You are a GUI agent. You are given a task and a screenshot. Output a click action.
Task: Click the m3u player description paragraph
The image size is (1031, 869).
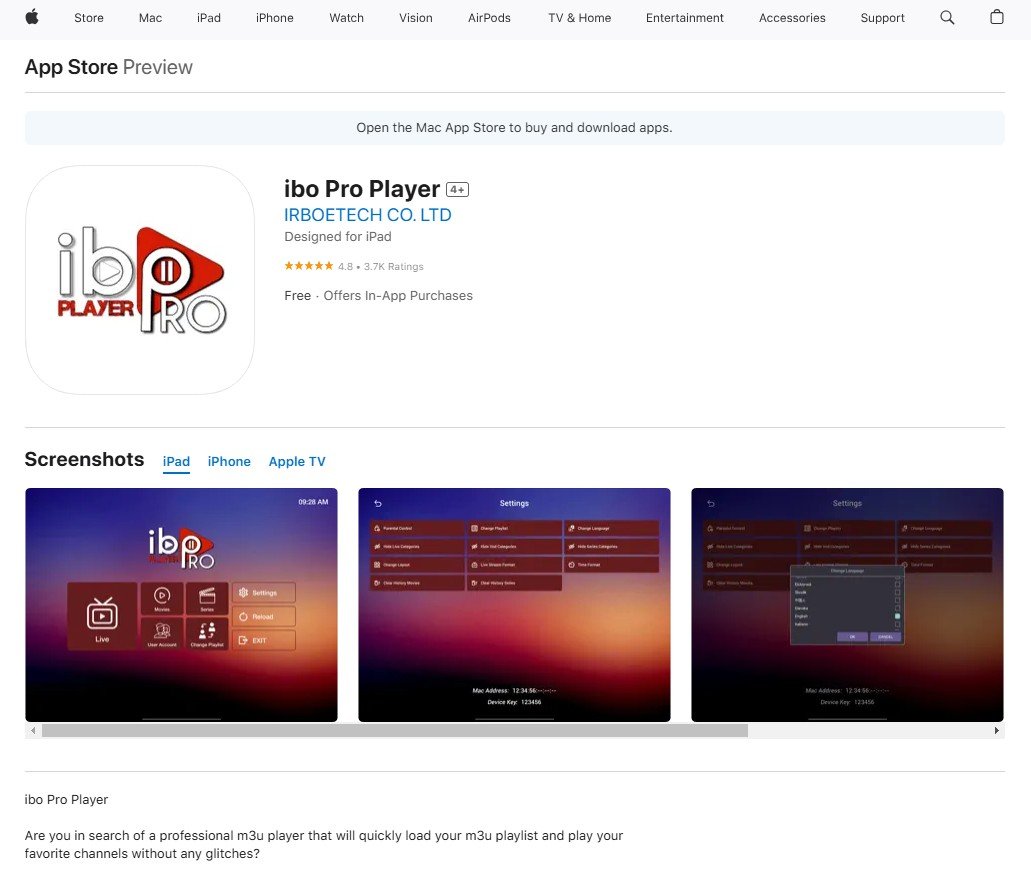click(x=324, y=845)
